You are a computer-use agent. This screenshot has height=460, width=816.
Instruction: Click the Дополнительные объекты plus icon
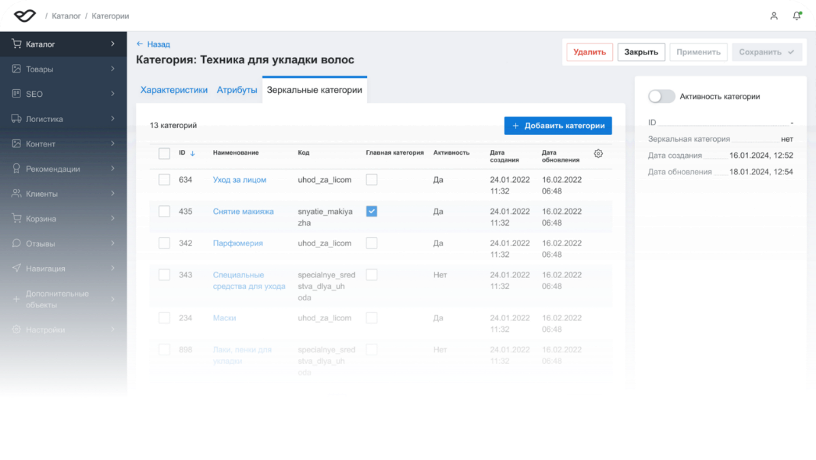(17, 299)
